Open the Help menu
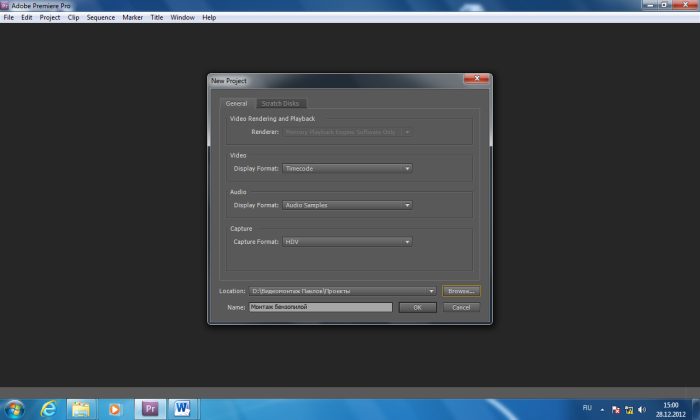This screenshot has width=700, height=420. coord(209,17)
